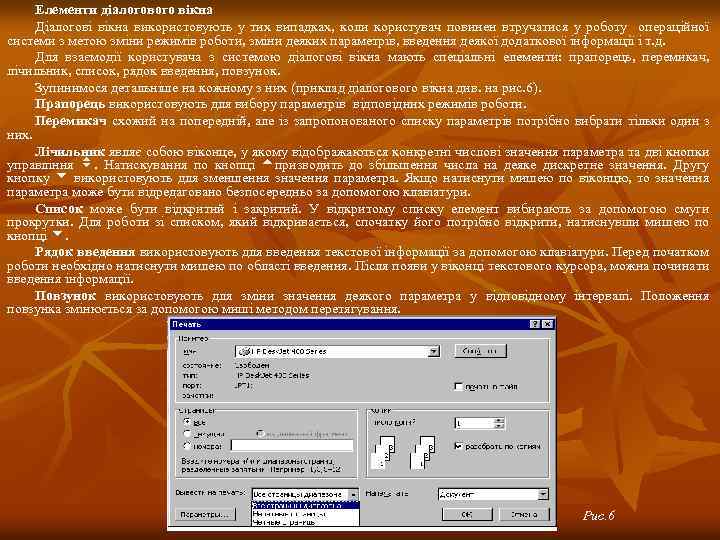Select the 'номера' page numbers radio button
The height and width of the screenshot is (540, 720).
187,445
